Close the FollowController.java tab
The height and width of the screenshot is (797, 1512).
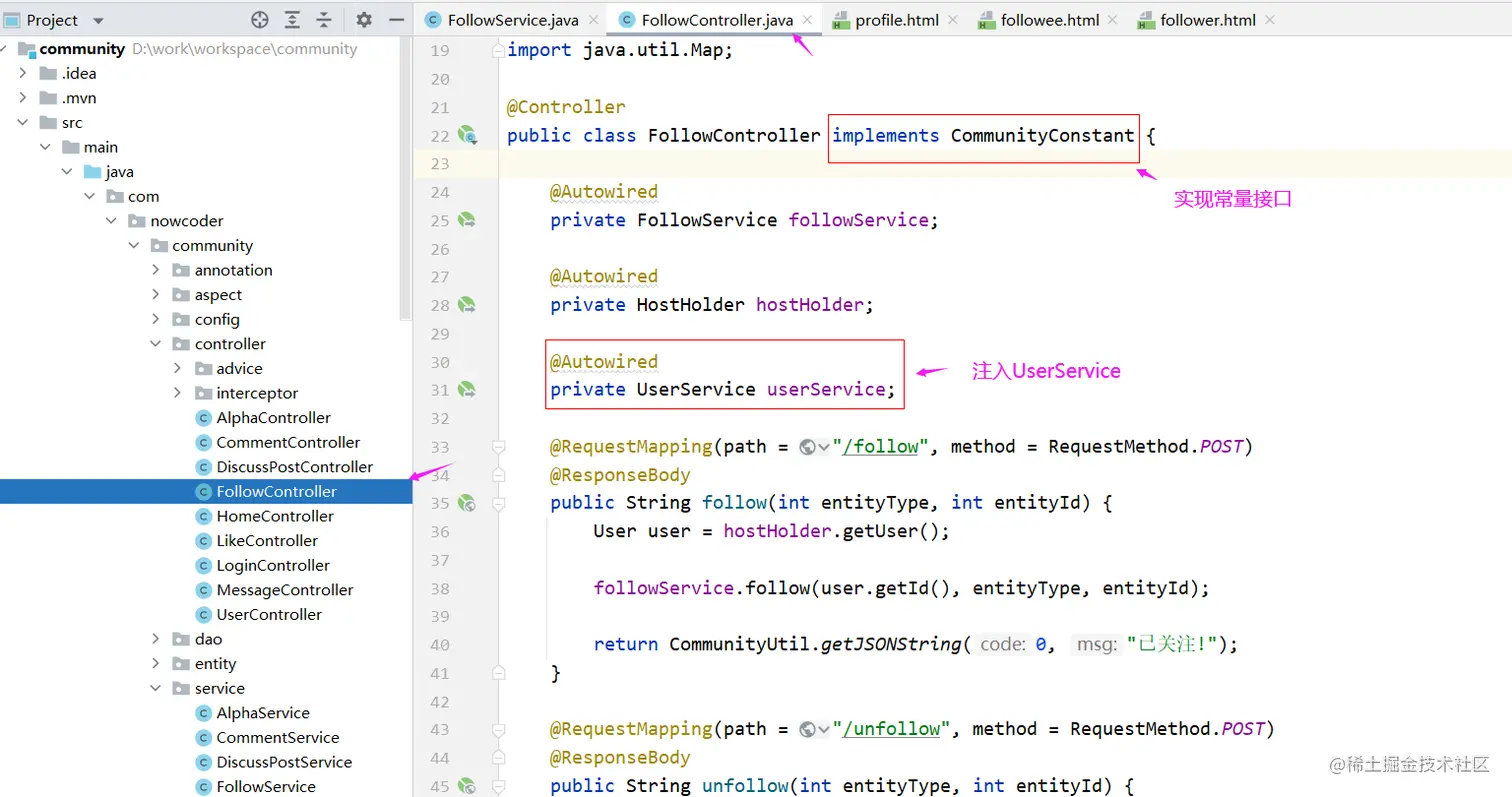pyautogui.click(x=807, y=20)
